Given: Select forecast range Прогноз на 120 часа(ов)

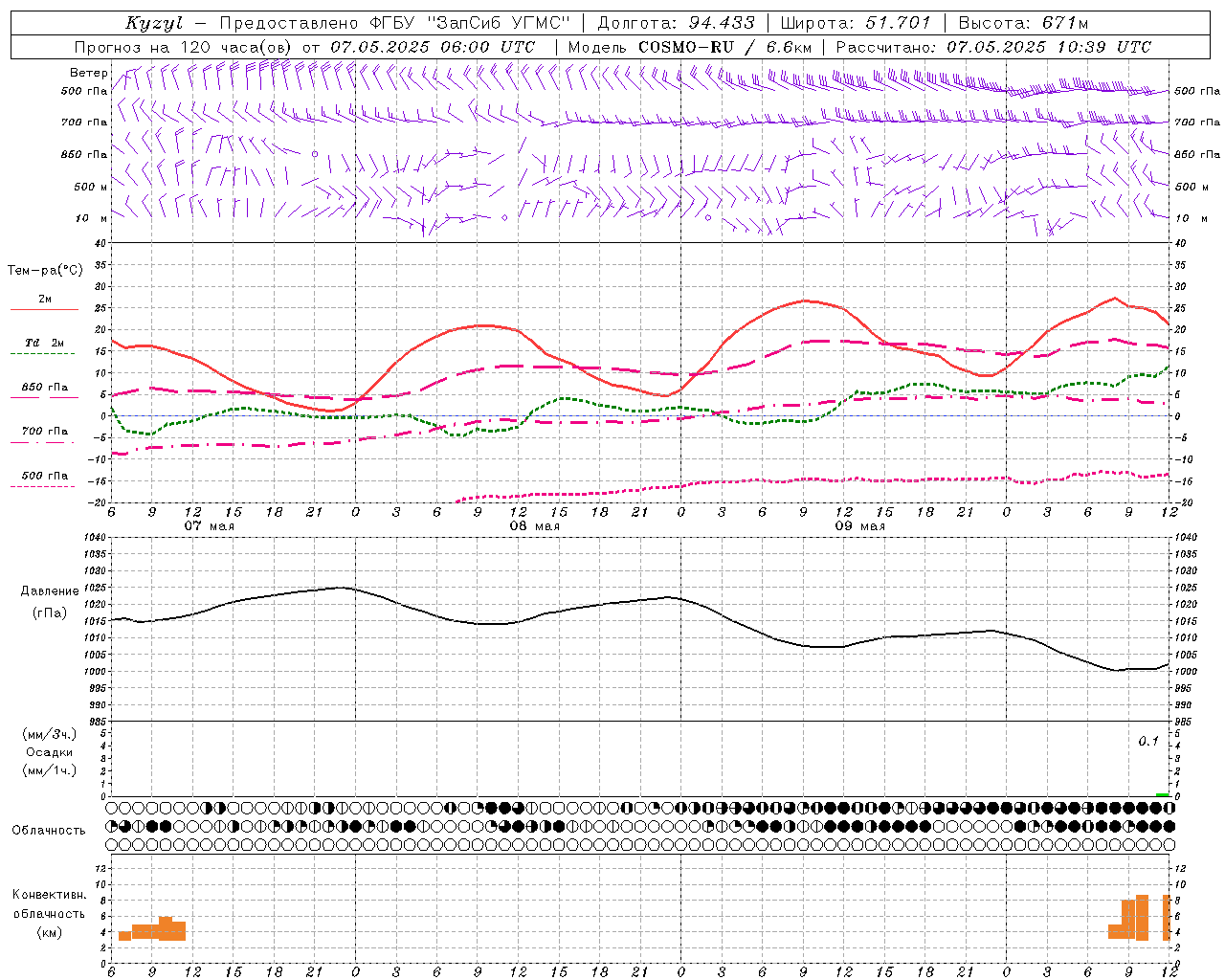Looking at the screenshot, I should pos(184,47).
